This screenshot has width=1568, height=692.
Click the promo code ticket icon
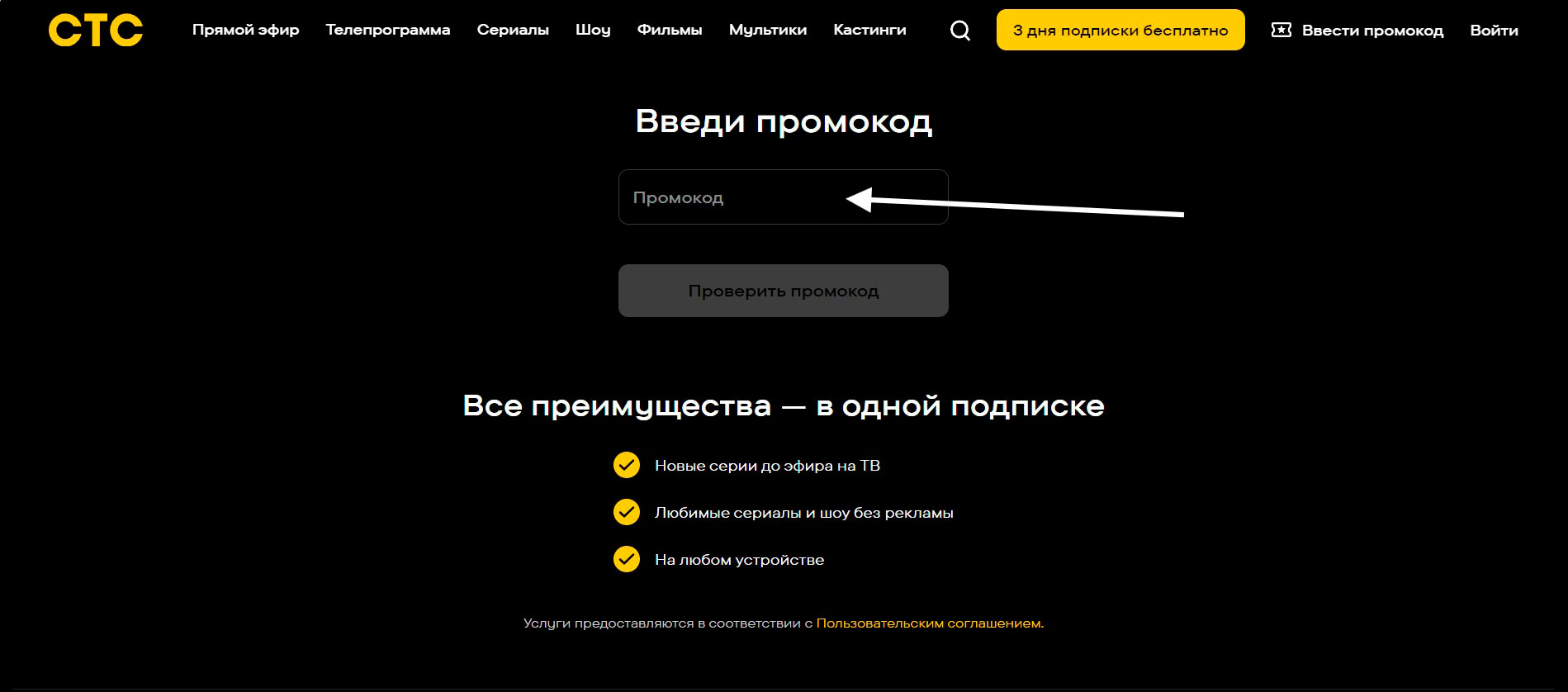(1281, 30)
